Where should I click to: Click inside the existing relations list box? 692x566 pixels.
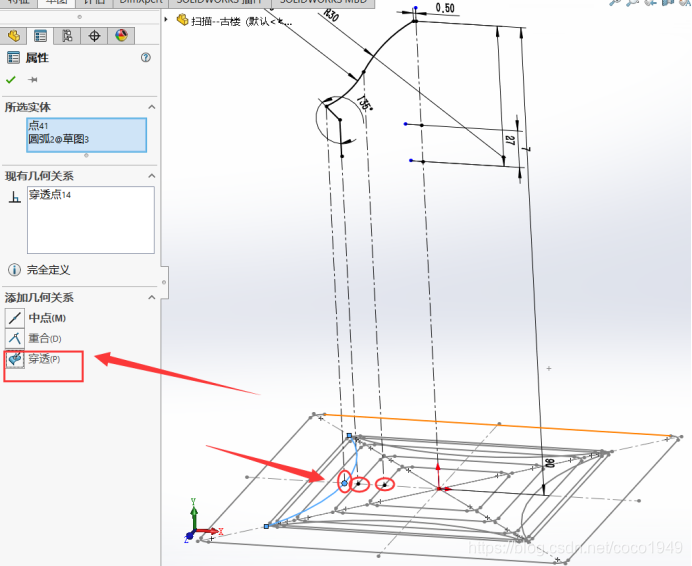pyautogui.click(x=90, y=220)
